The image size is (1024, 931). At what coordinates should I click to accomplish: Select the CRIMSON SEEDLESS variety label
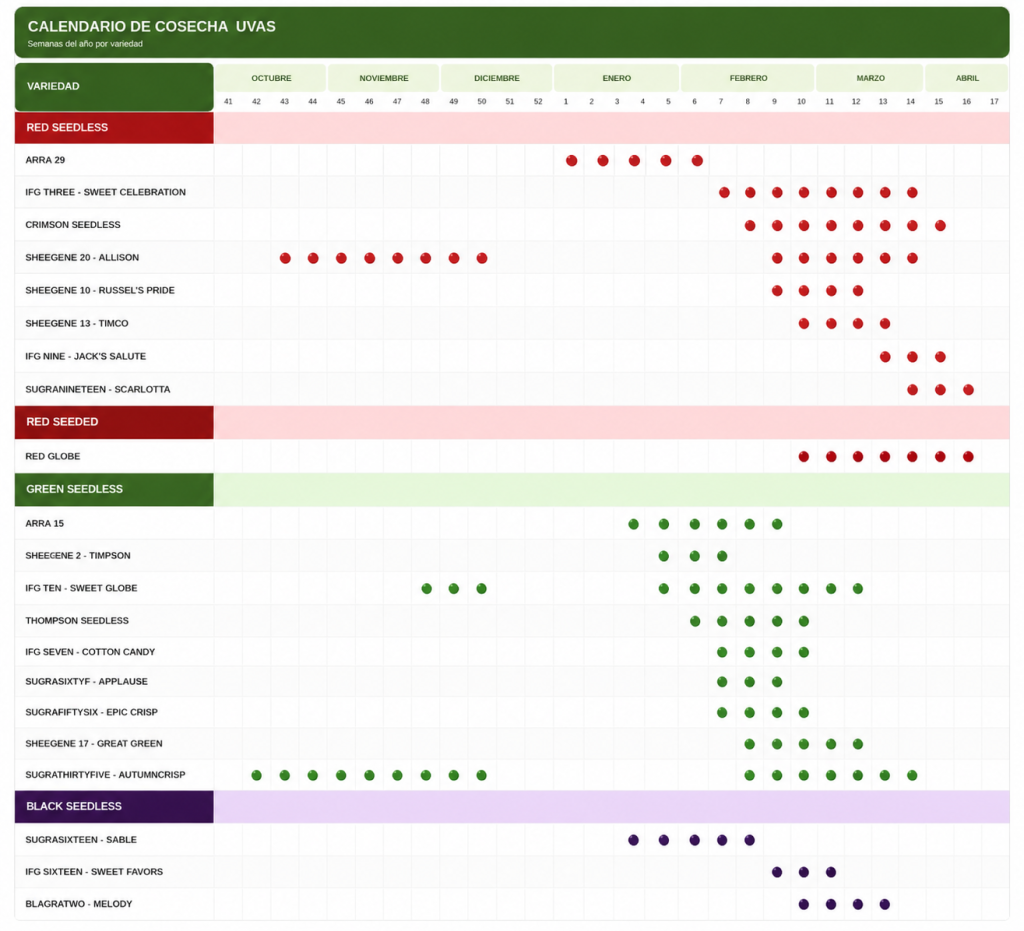pos(73,225)
